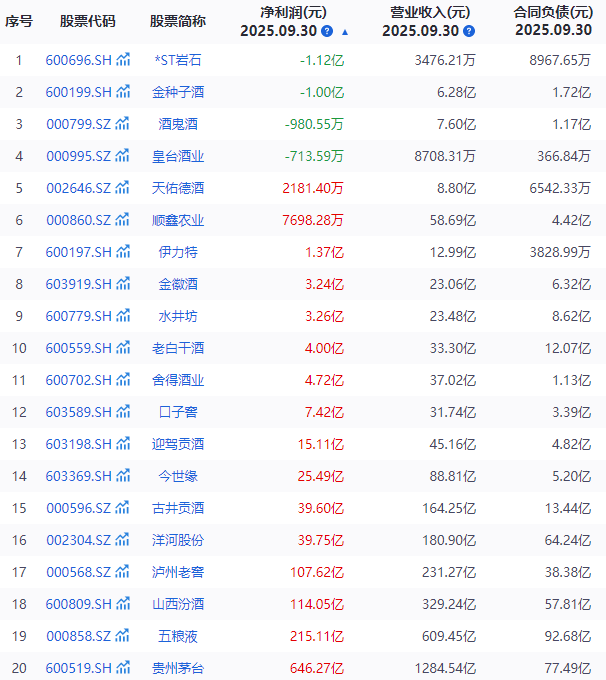Open the chart icon beside 603589.SH

123,412
